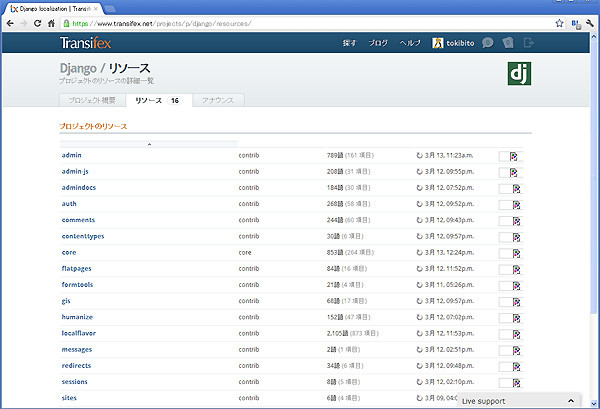Image resolution: width=600 pixels, height=409 pixels.
Task: Open the redirects resource link
Action: [x=76, y=366]
